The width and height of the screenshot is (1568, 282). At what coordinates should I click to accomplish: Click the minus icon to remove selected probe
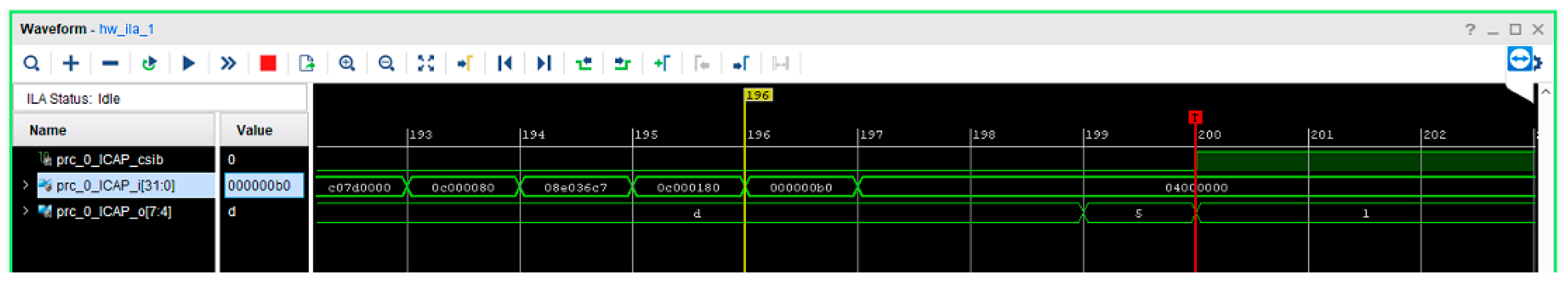pyautogui.click(x=110, y=63)
